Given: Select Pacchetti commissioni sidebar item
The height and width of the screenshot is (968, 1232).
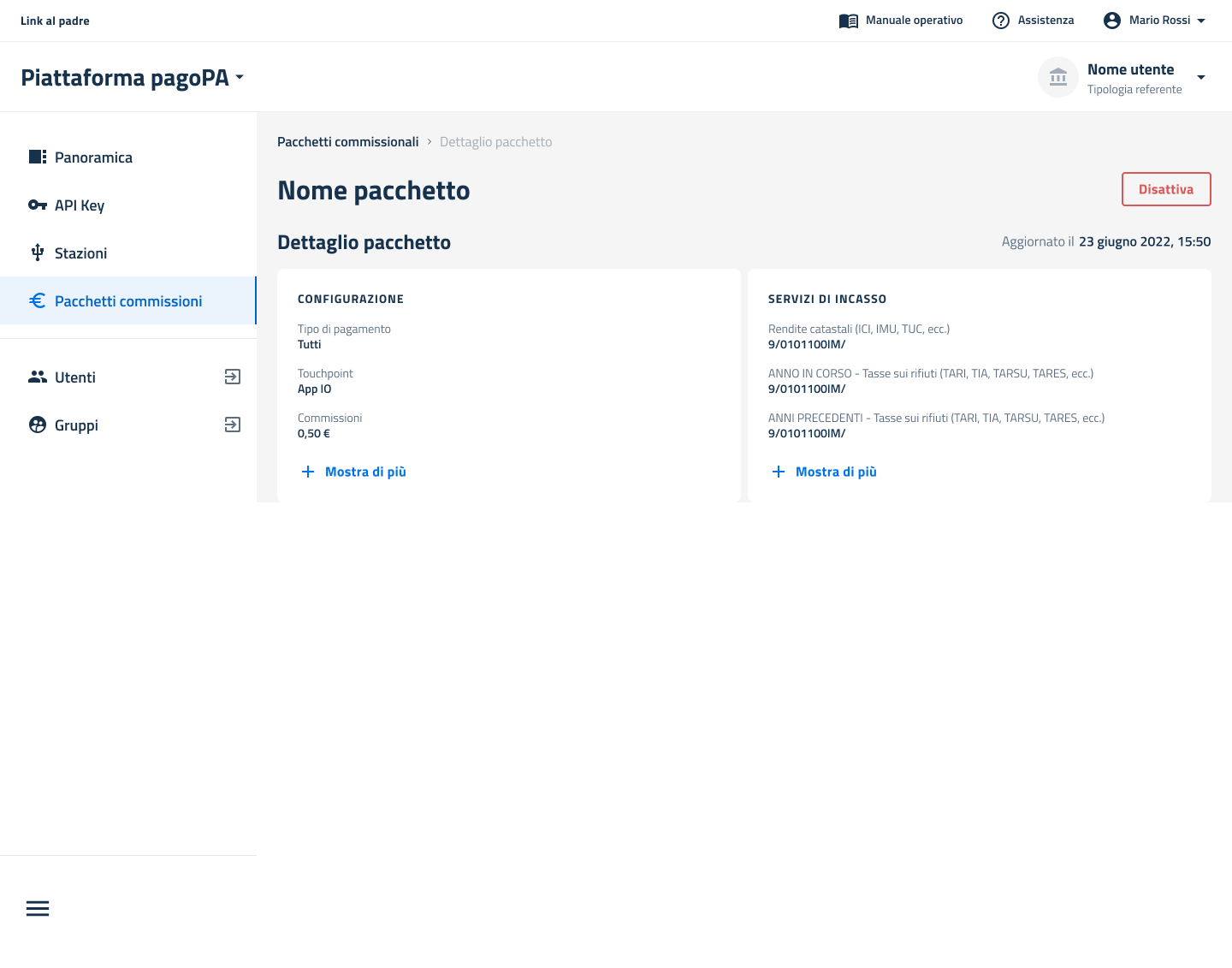Looking at the screenshot, I should click(128, 301).
